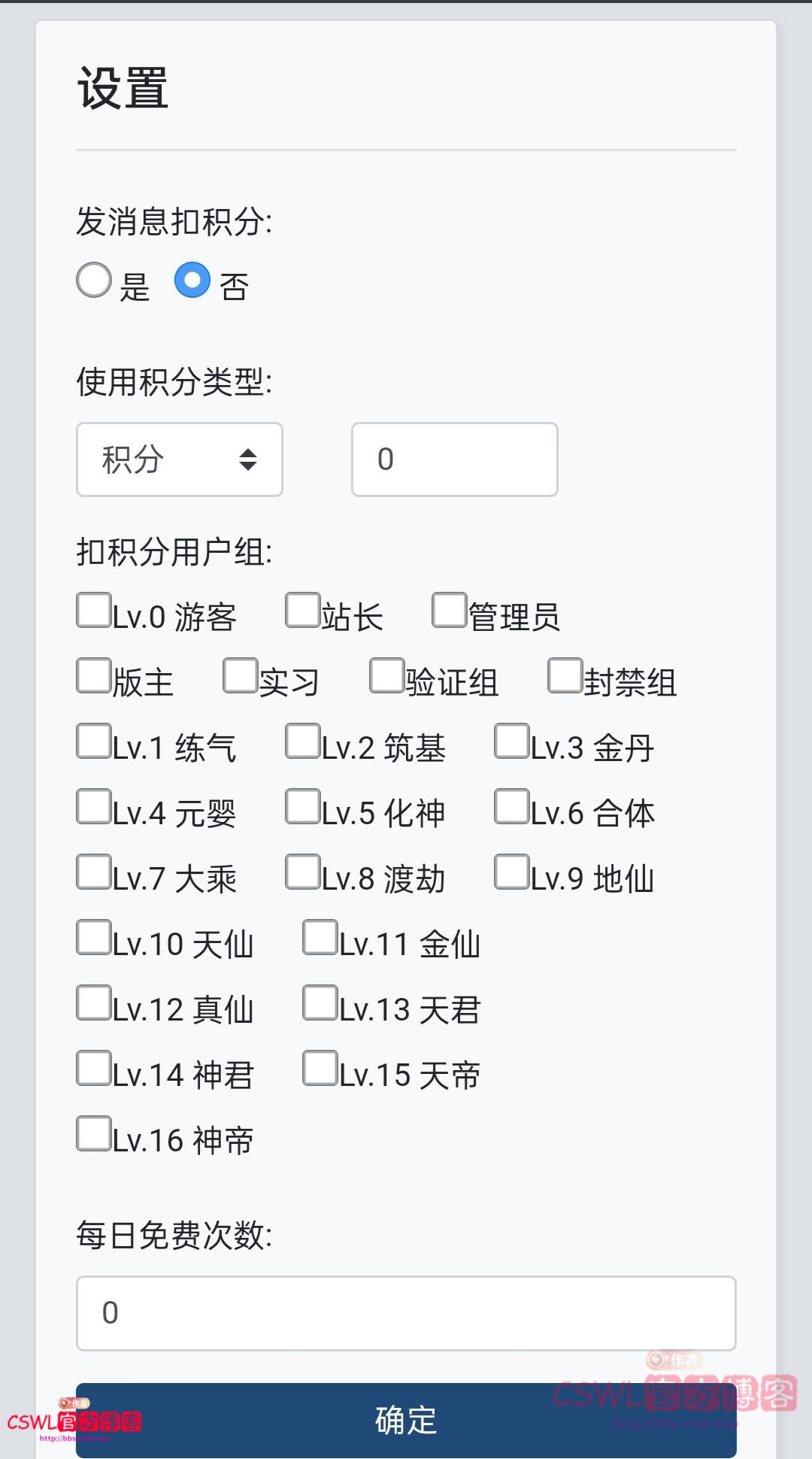
Task: Check the 封禁组 checkbox
Action: pyautogui.click(x=562, y=676)
